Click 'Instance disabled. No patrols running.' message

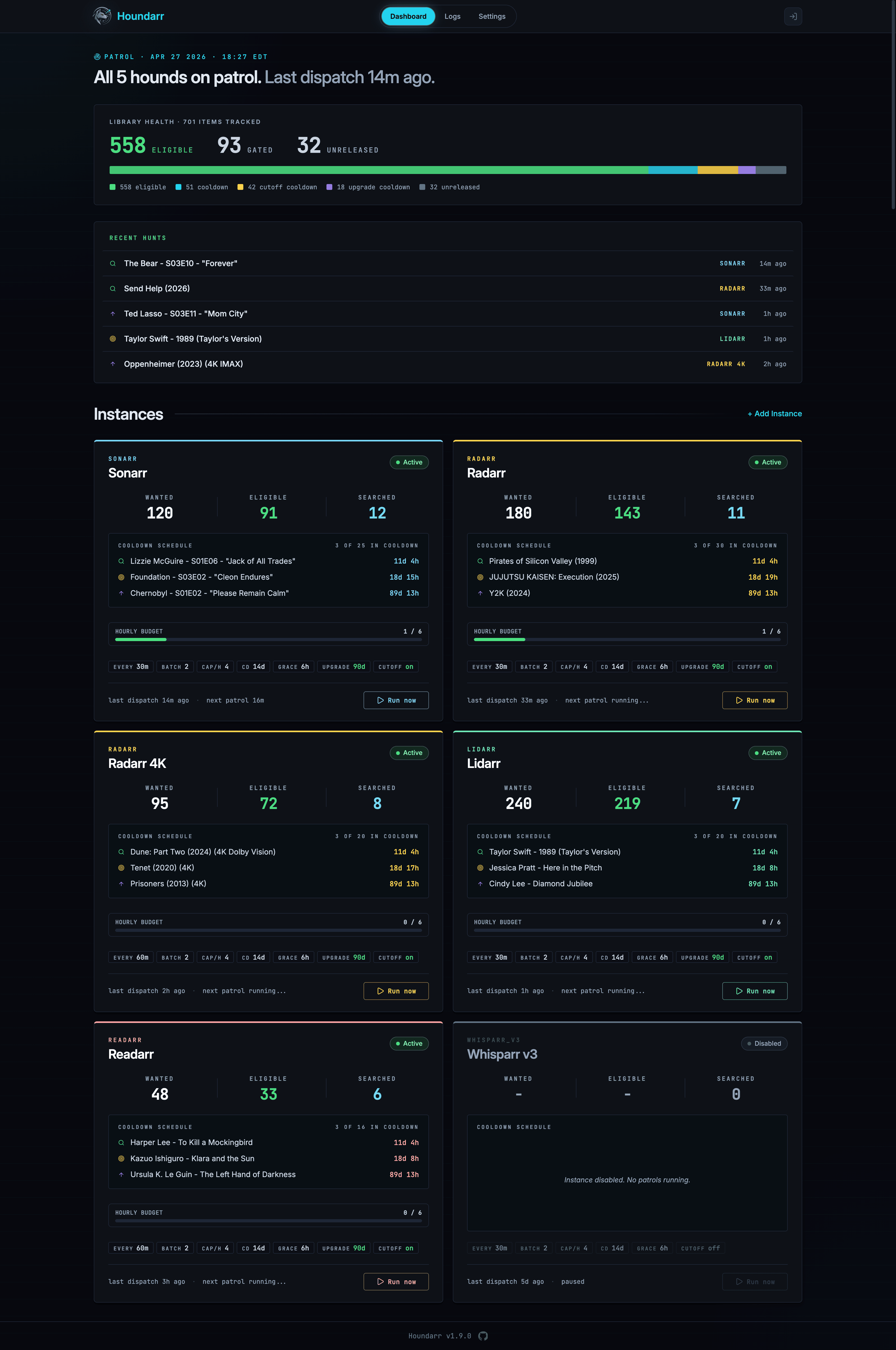coord(628,1180)
